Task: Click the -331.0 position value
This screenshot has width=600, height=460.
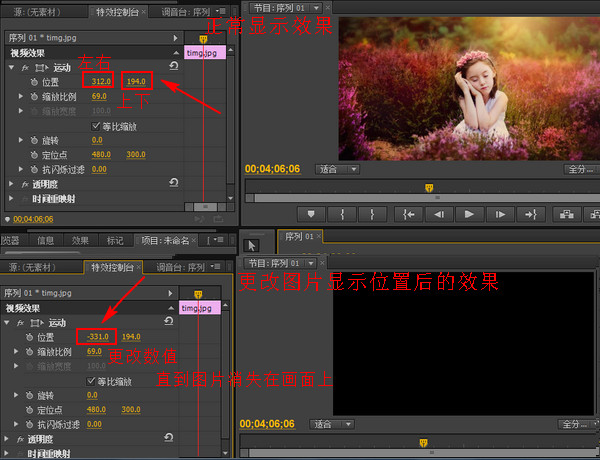Action: [98, 337]
